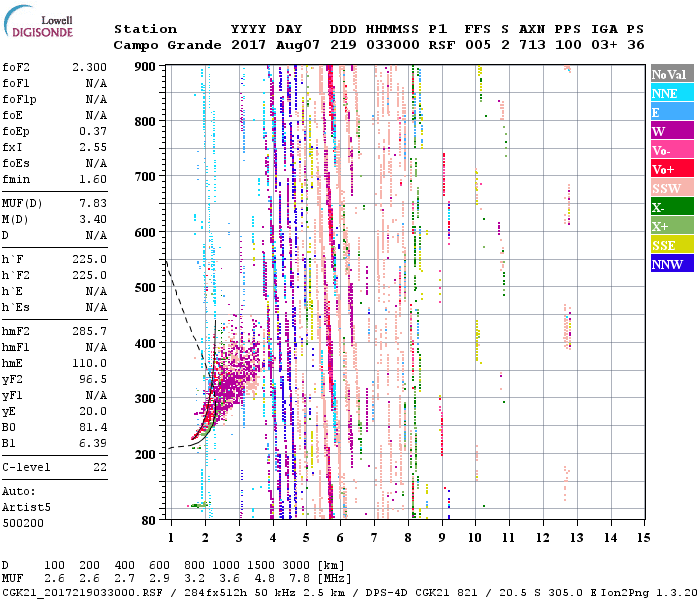Click the AXN value 713

click(x=532, y=45)
